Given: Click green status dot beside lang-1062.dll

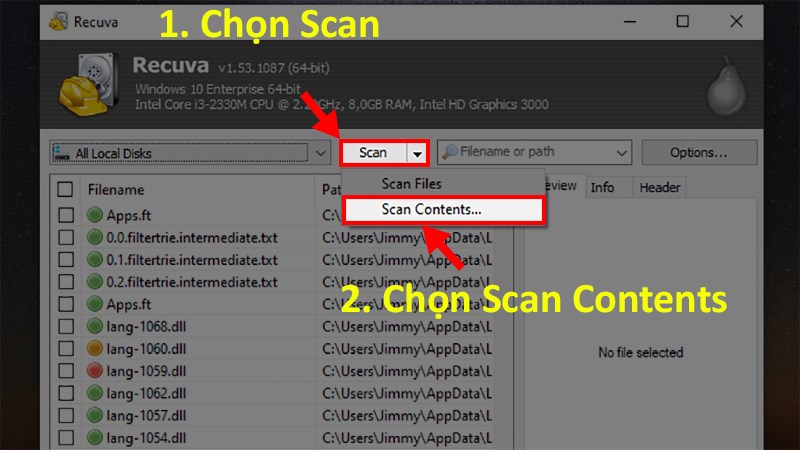Looking at the screenshot, I should pos(94,393).
